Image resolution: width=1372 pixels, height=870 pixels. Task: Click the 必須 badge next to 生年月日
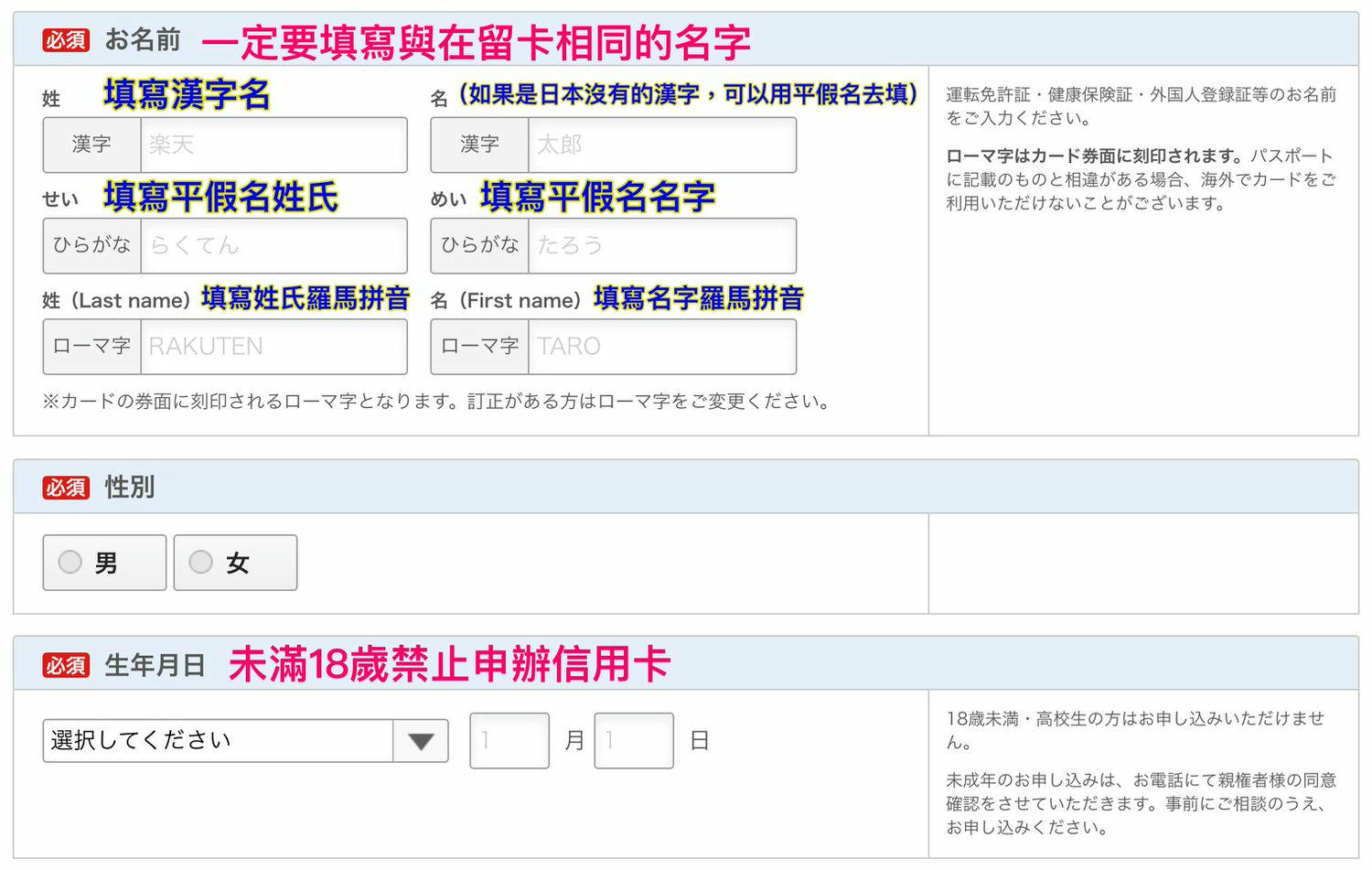pyautogui.click(x=66, y=666)
